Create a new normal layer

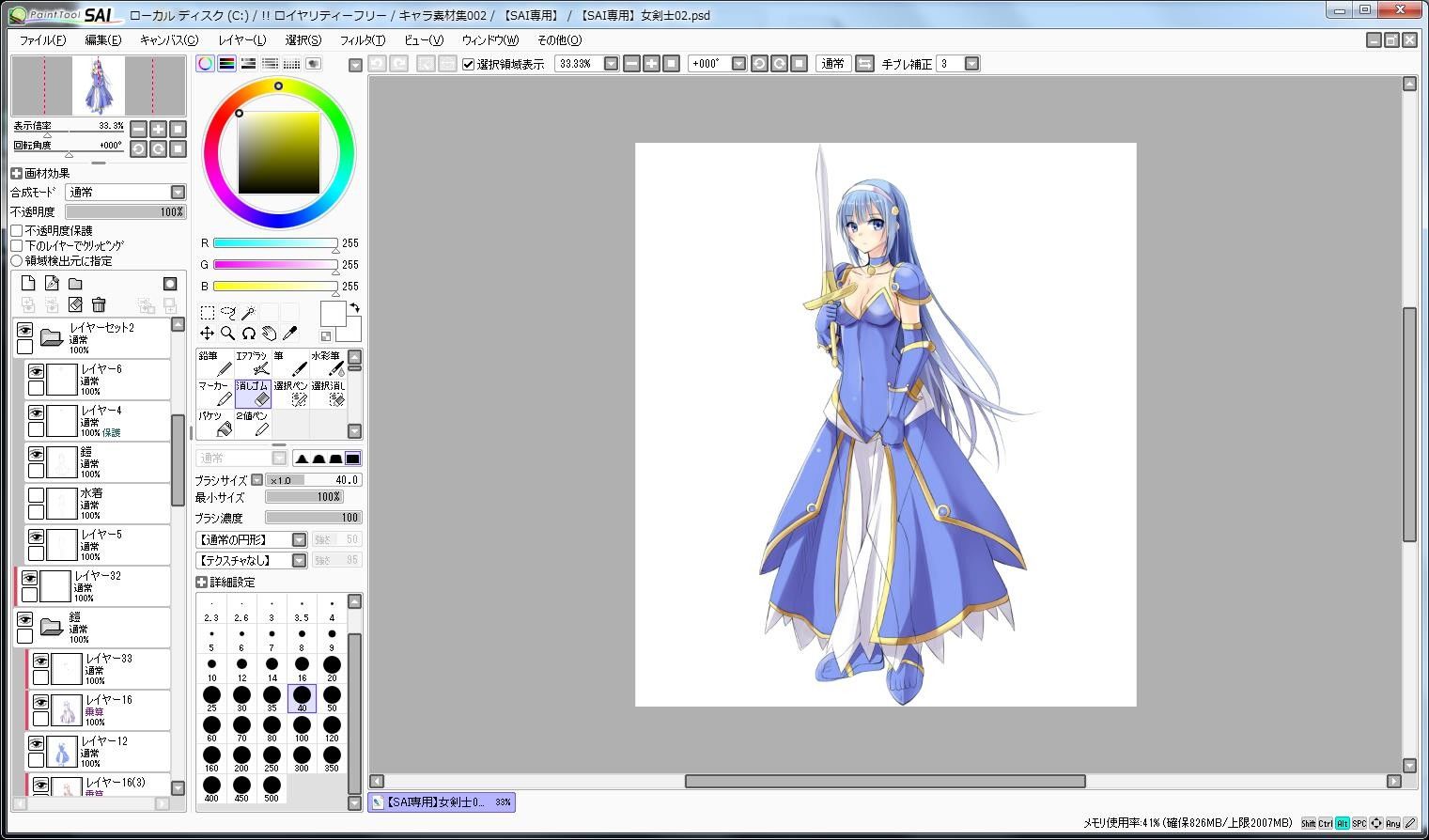(28, 283)
